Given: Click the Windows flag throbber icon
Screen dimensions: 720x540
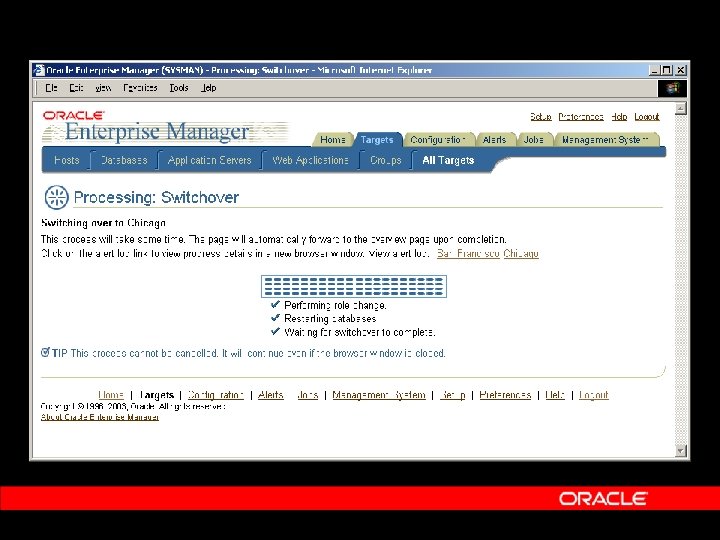Looking at the screenshot, I should click(x=672, y=88).
